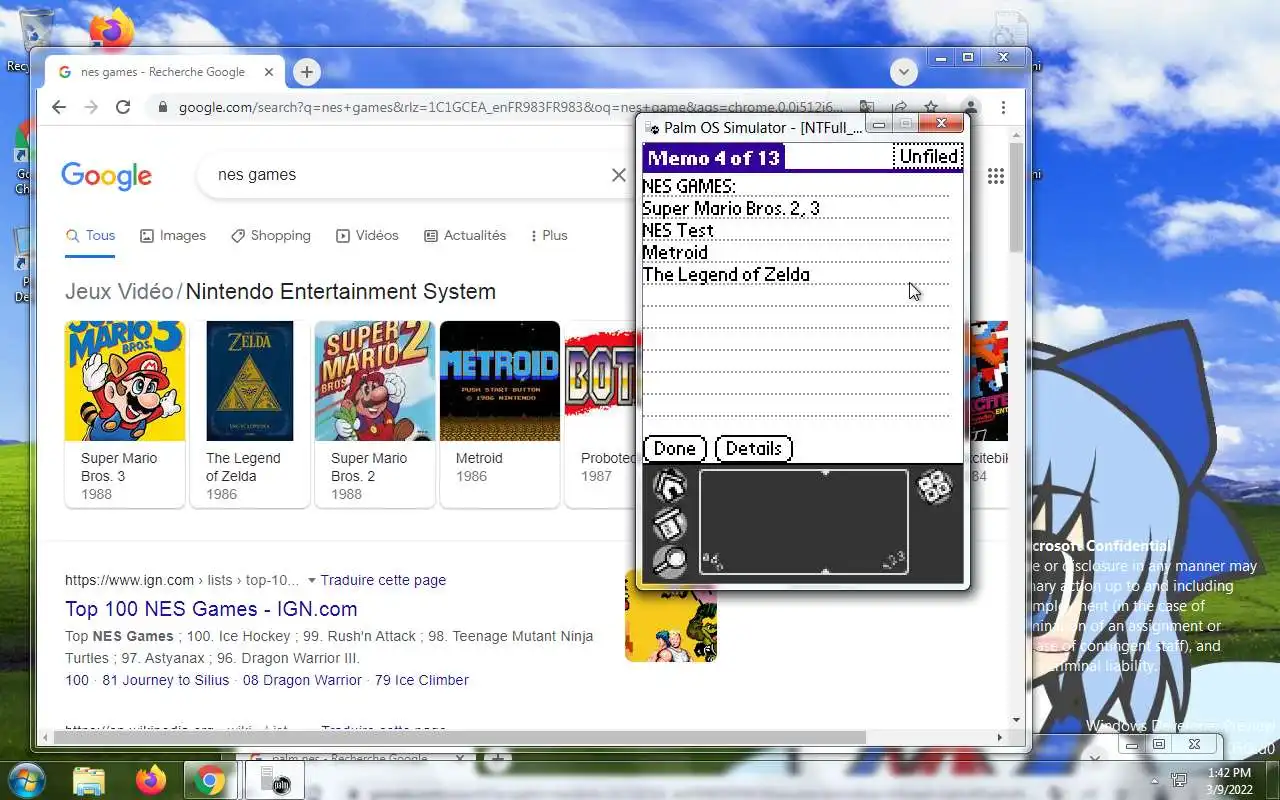Switch to Actualités search tab
Screen dimensions: 1280x800
pyautogui.click(x=467, y=236)
